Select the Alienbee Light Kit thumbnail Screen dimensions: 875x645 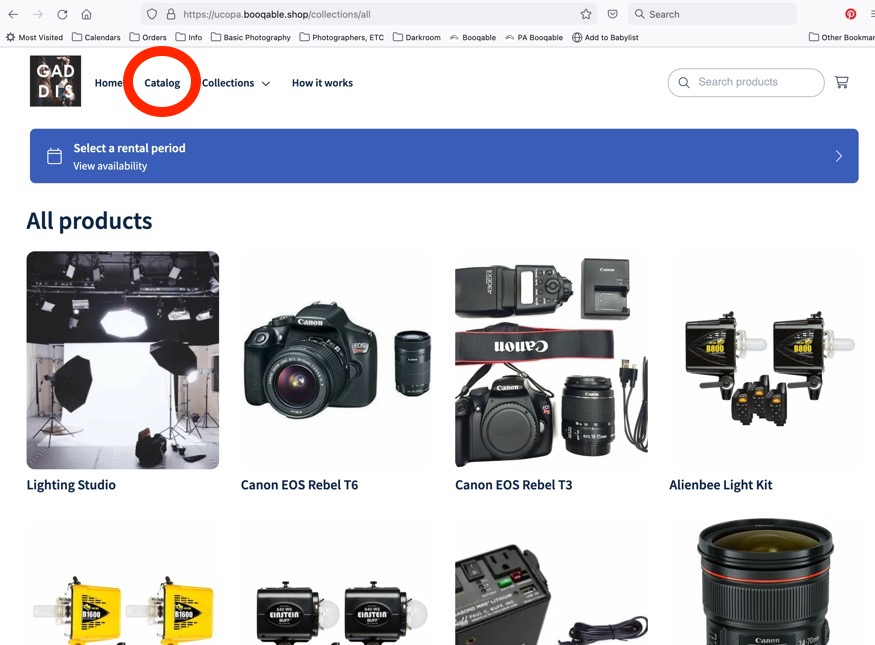point(766,360)
